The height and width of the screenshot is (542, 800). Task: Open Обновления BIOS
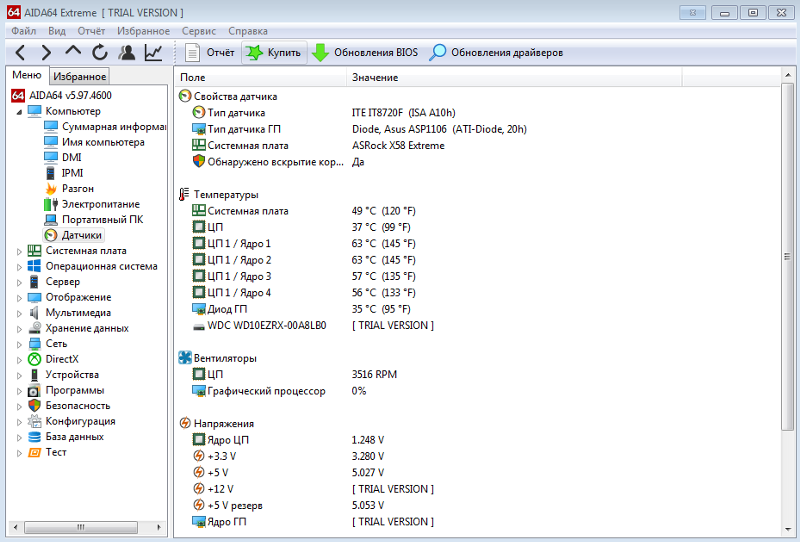364,52
